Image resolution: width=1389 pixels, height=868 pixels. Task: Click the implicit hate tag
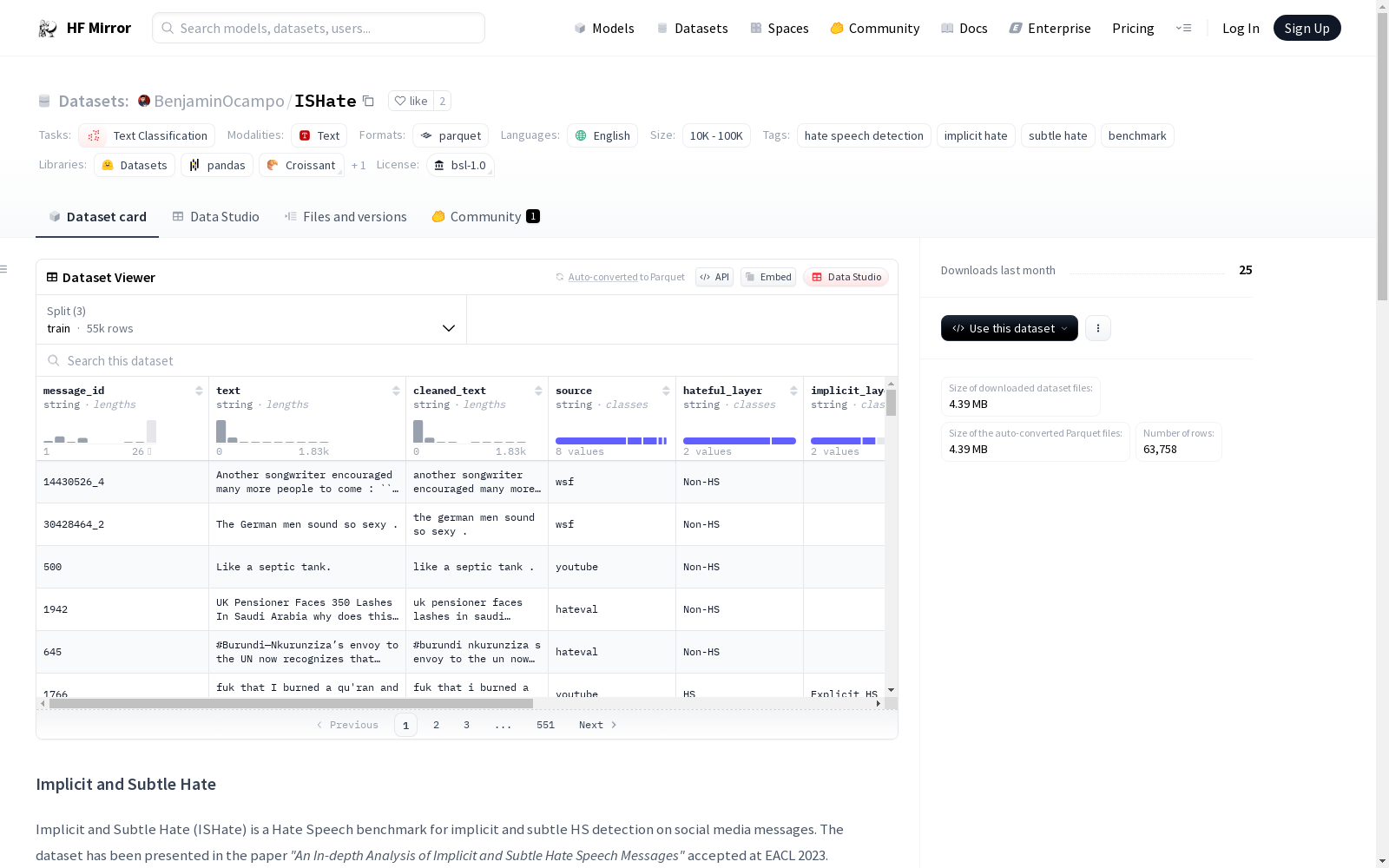976,135
